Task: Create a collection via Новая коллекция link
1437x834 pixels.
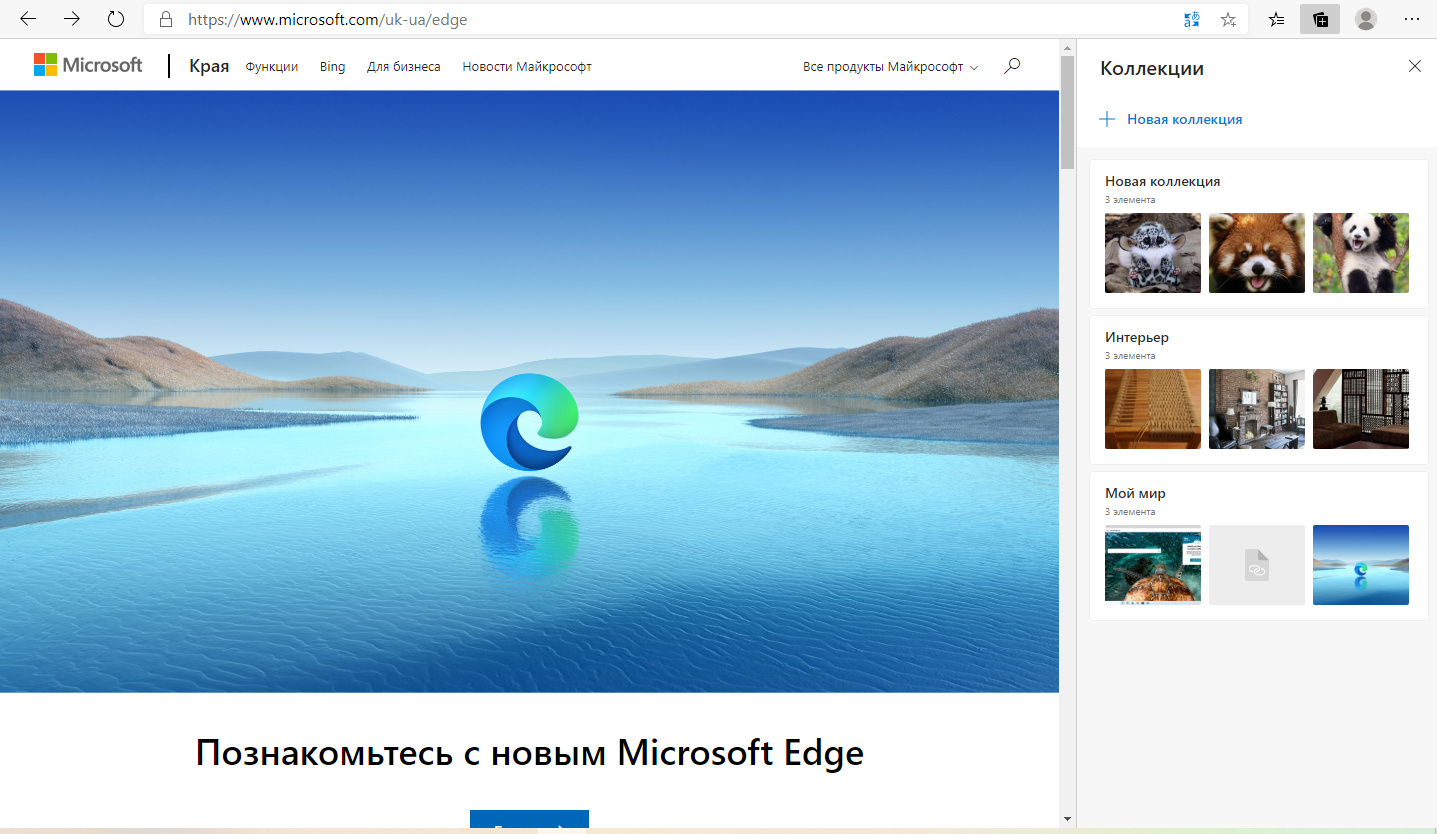Action: coord(1185,119)
